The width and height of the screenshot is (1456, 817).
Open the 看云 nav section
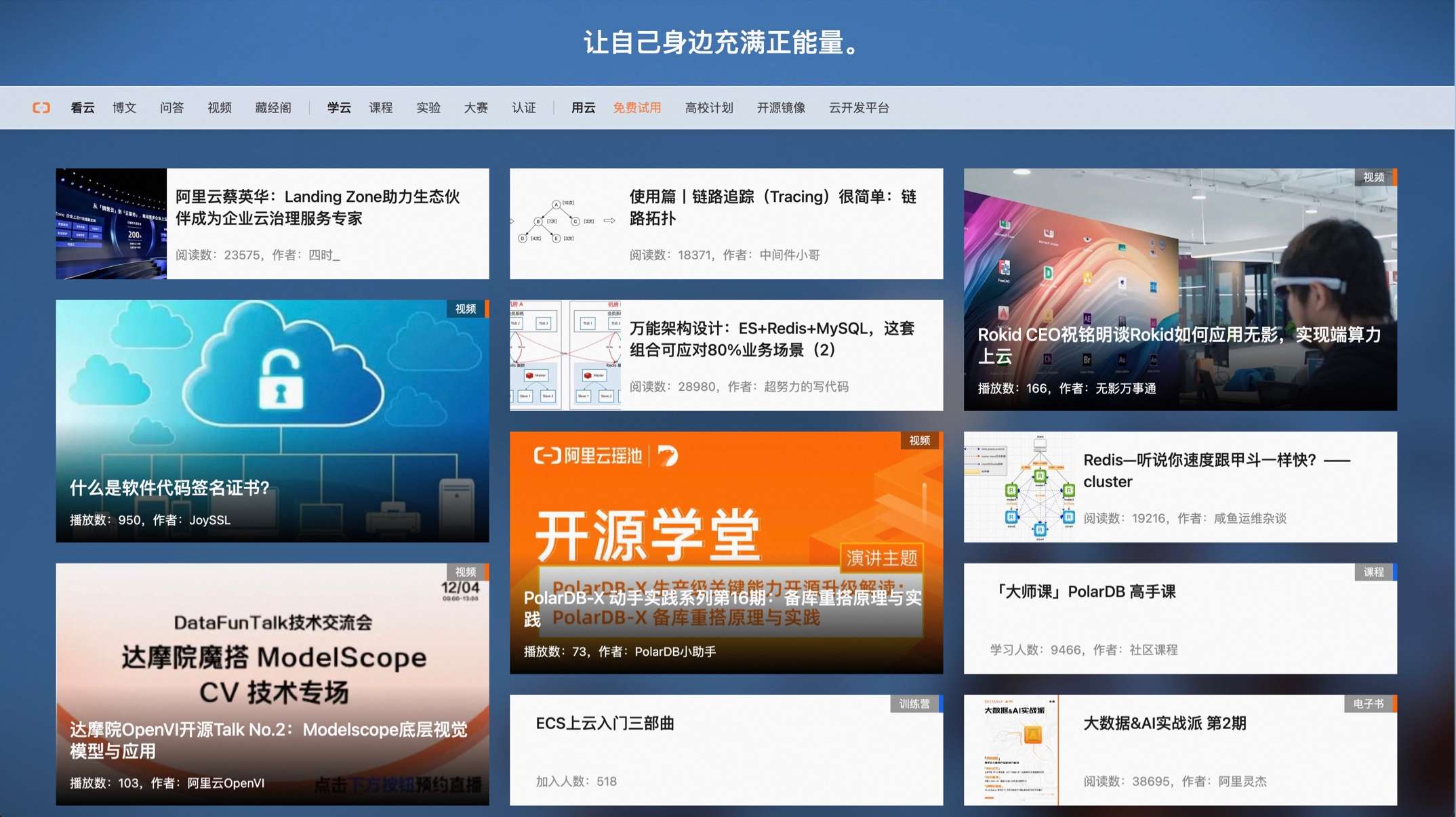point(83,108)
